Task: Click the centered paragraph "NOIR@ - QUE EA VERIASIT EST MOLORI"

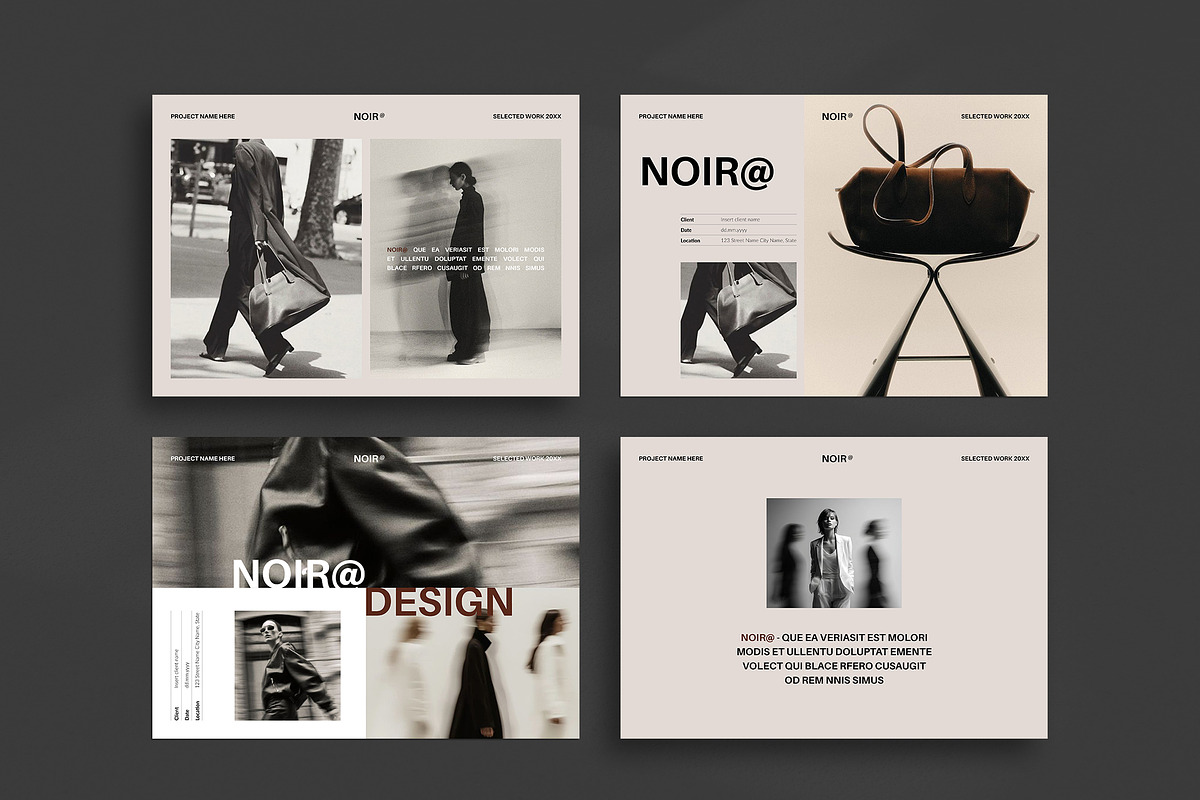Action: 833,658
